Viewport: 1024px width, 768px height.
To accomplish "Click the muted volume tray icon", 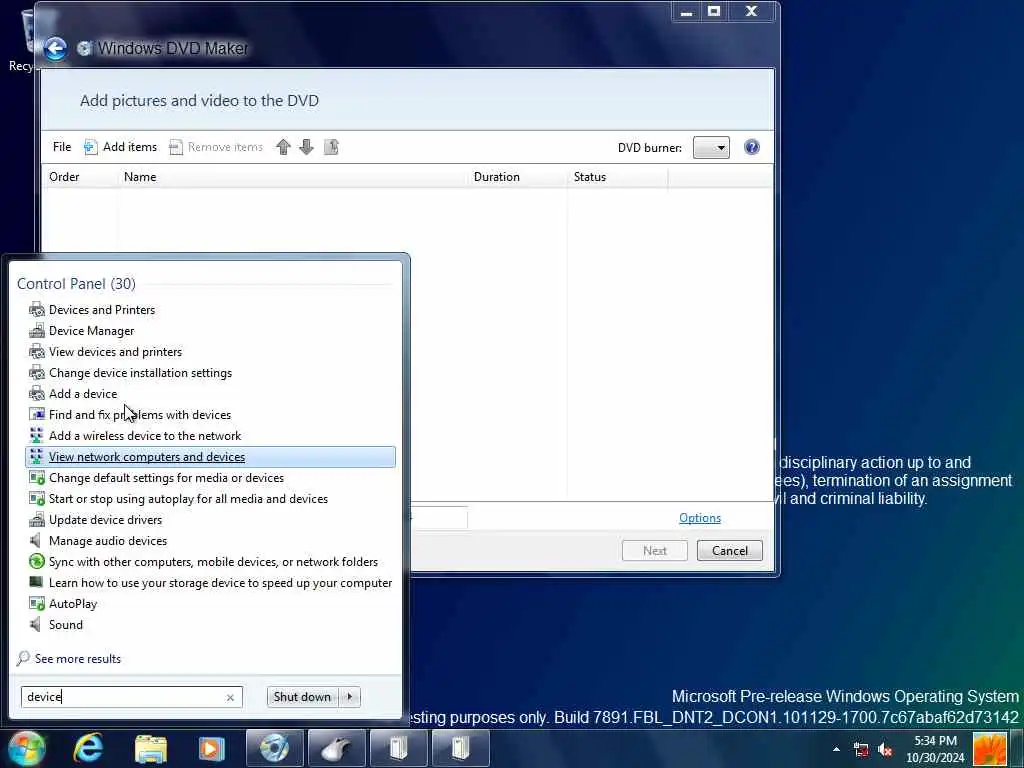I will (886, 750).
